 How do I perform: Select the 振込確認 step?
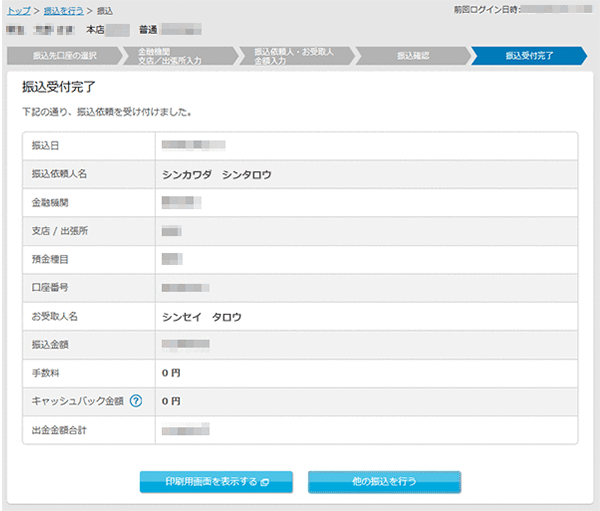[412, 55]
